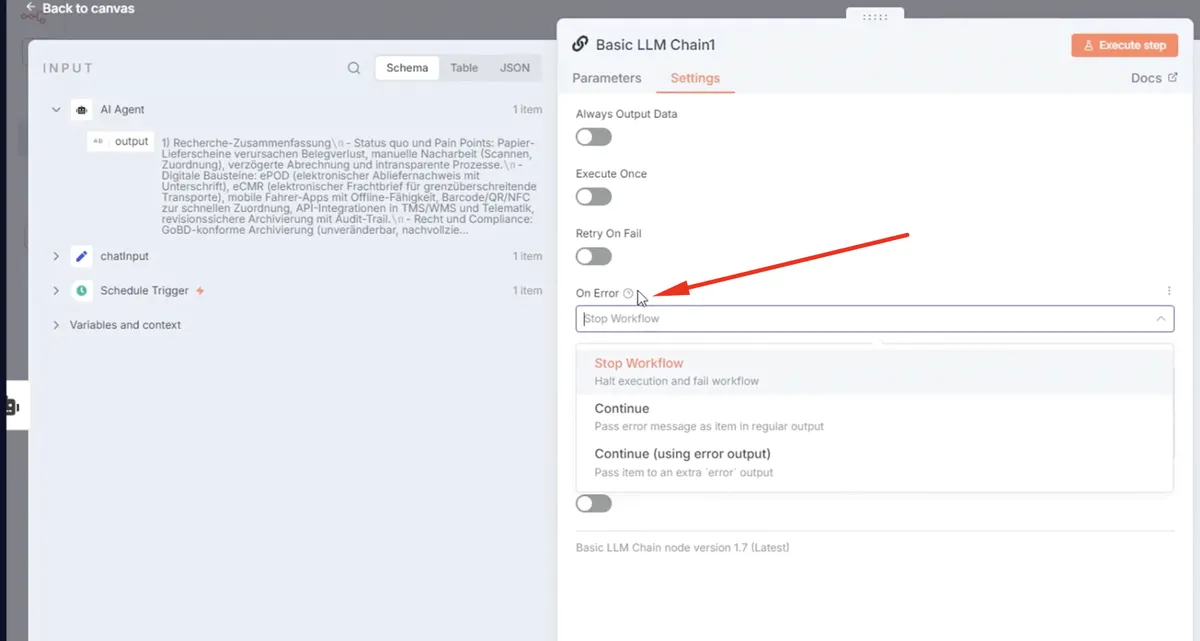Click the Execute step button
The width and height of the screenshot is (1200, 641).
pos(1124,45)
